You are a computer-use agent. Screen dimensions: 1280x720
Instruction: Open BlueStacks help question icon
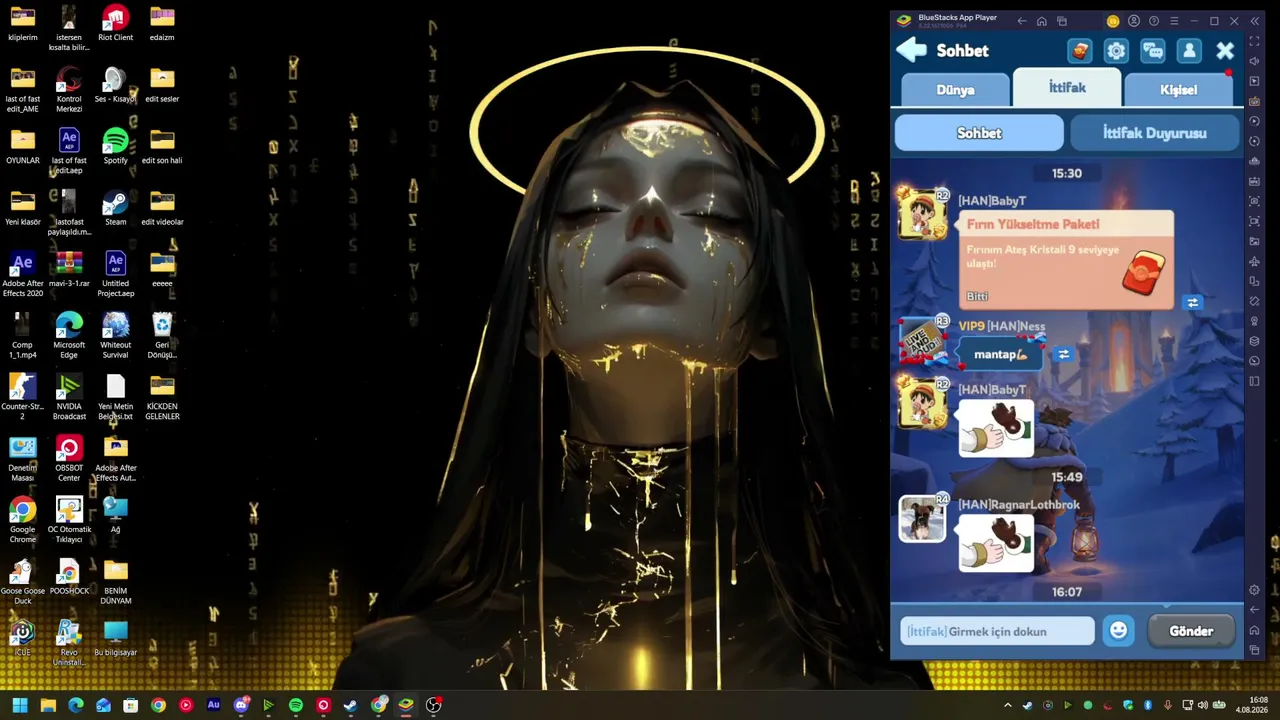1154,21
